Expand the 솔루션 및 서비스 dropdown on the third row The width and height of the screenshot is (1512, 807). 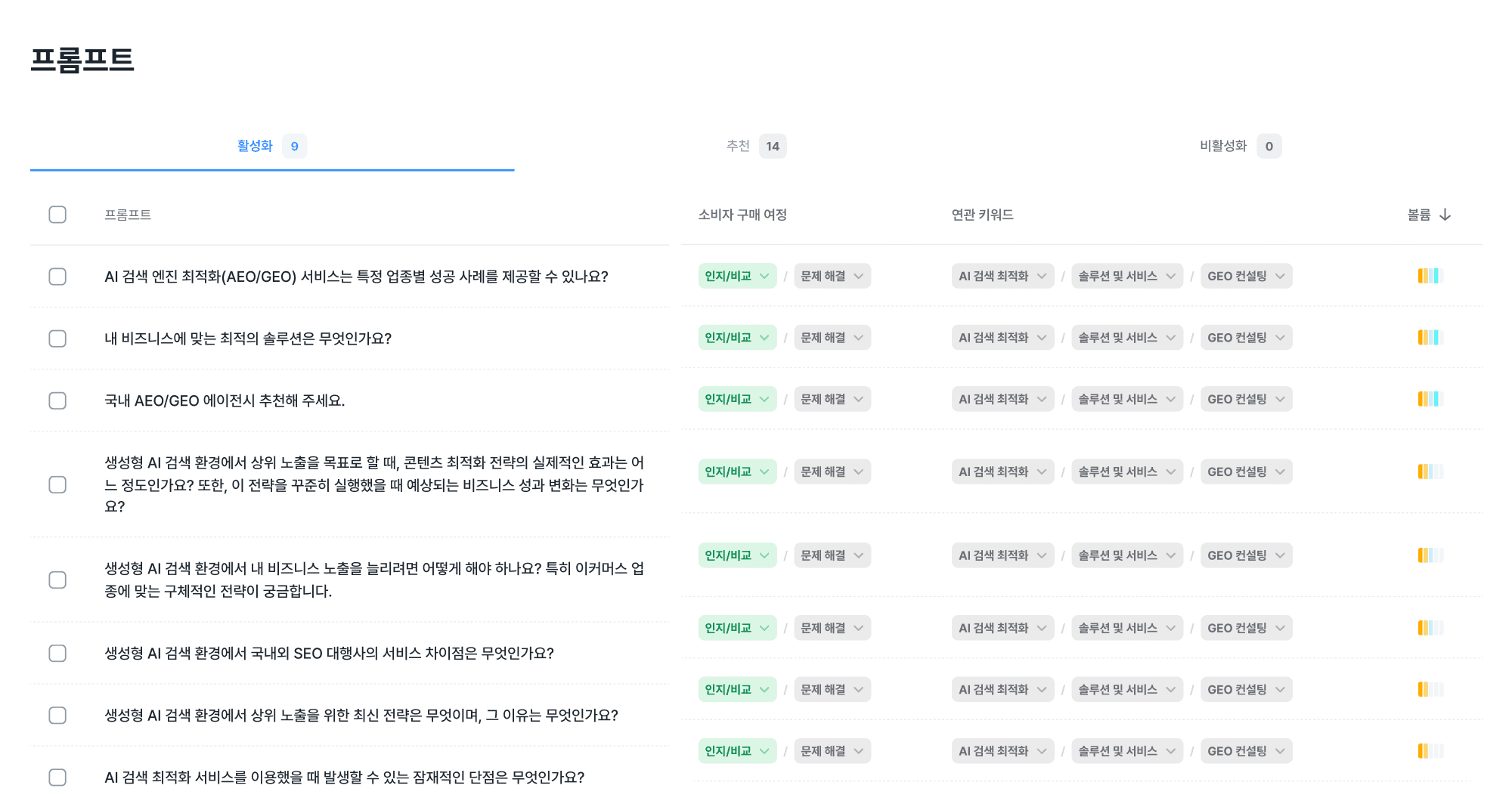1126,398
